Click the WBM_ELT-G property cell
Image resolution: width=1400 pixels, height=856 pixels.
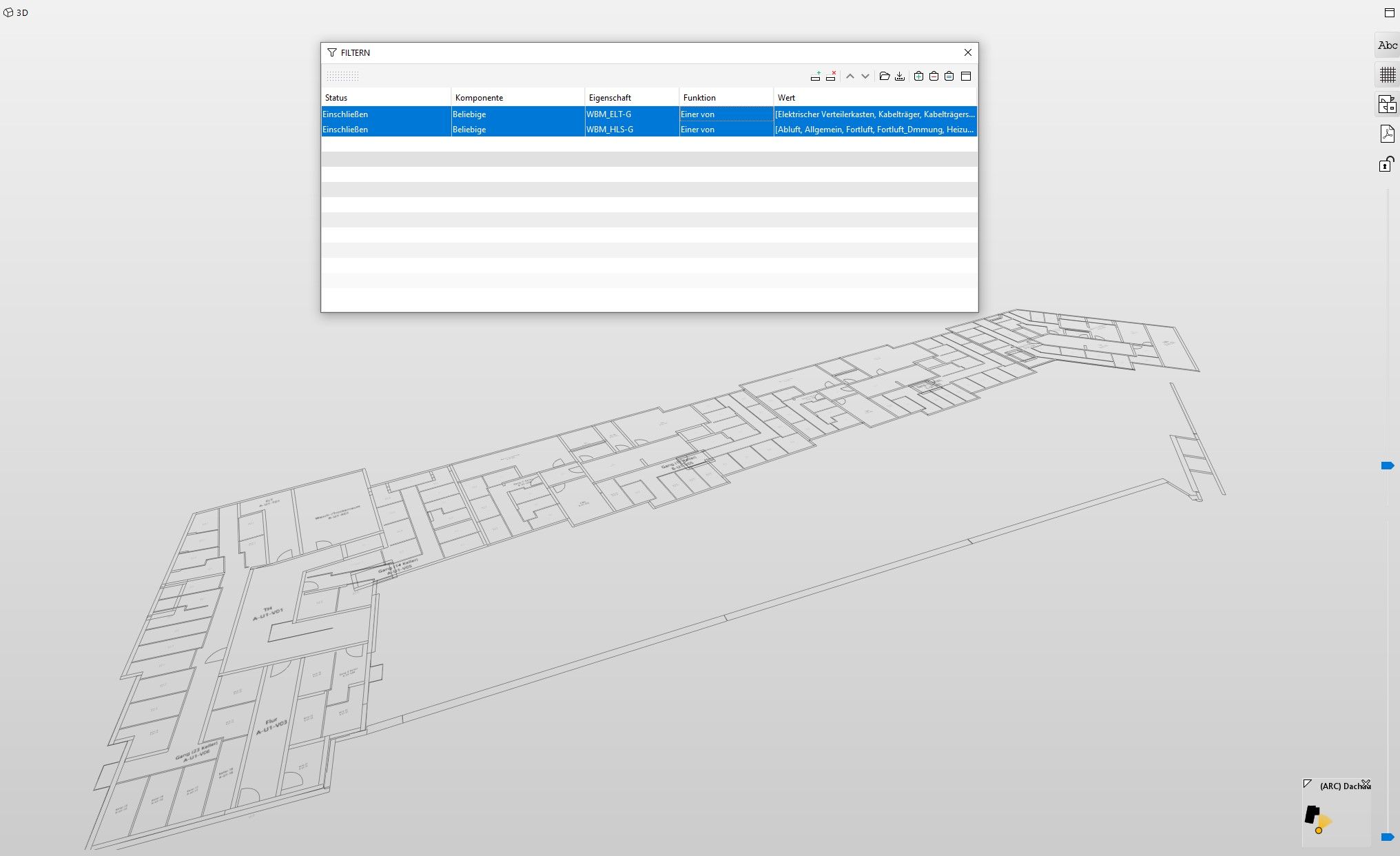tap(632, 114)
